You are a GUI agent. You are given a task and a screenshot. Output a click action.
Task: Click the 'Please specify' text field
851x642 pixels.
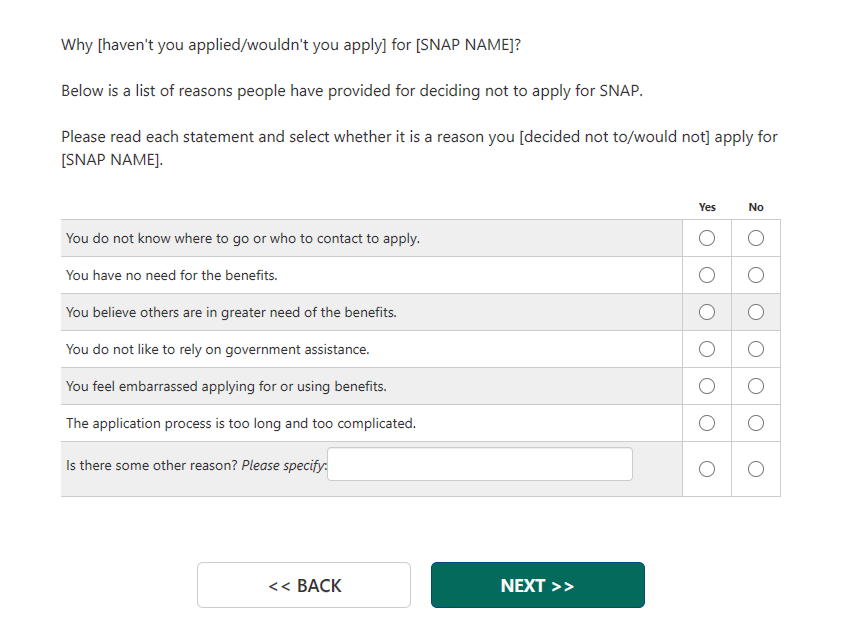[480, 464]
